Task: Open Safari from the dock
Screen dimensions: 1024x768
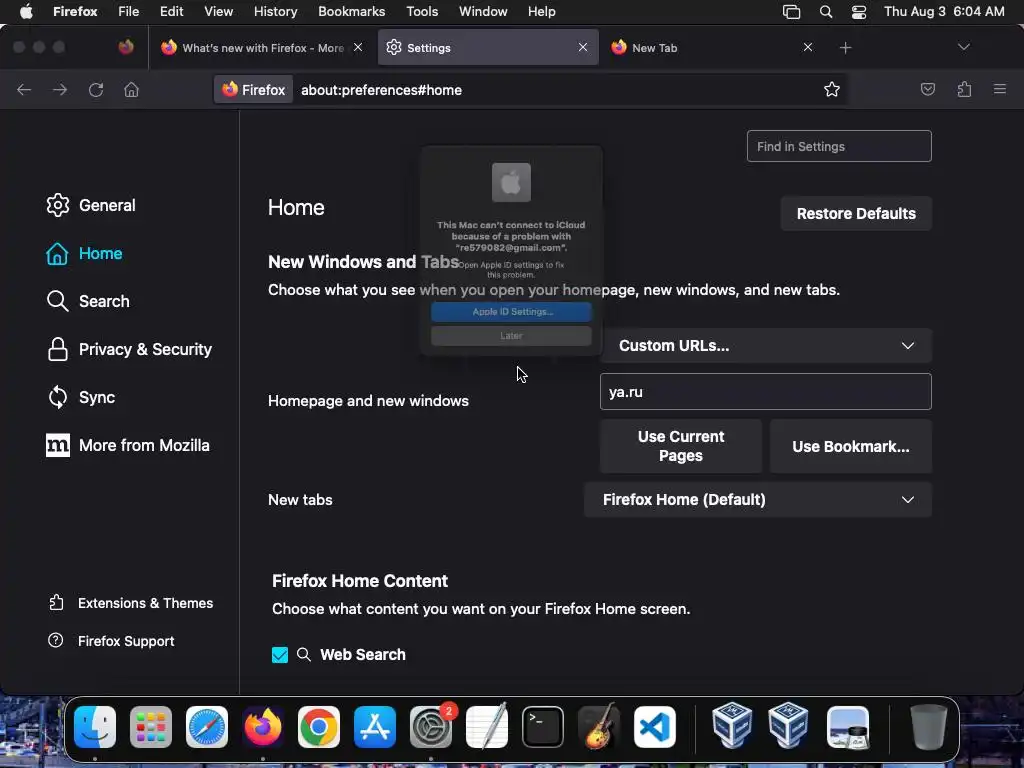Action: click(207, 727)
